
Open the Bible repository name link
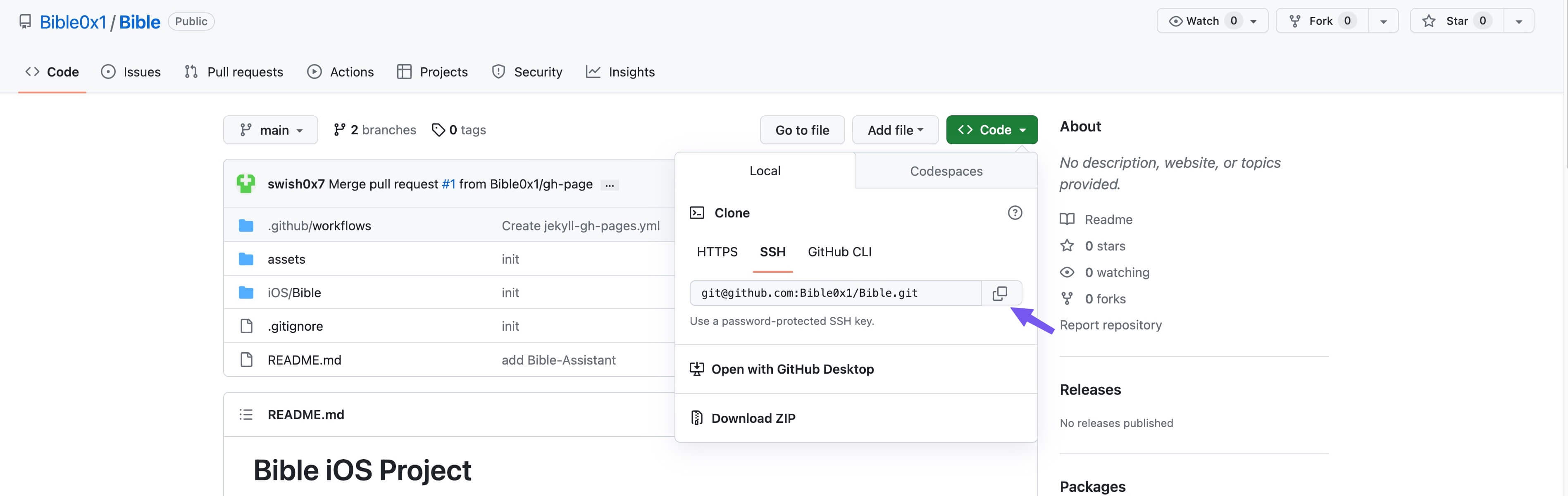click(139, 22)
